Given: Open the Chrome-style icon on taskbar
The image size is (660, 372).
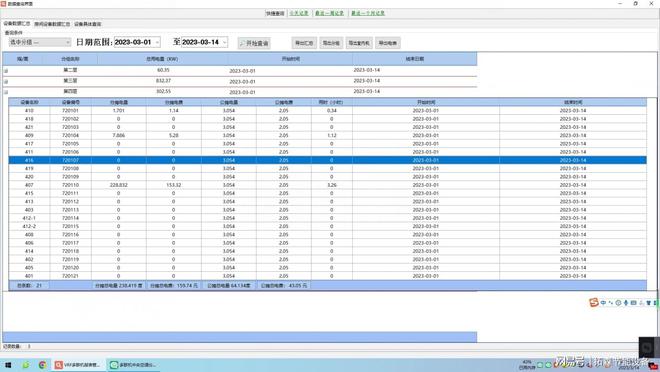Looking at the screenshot, I should [43, 365].
